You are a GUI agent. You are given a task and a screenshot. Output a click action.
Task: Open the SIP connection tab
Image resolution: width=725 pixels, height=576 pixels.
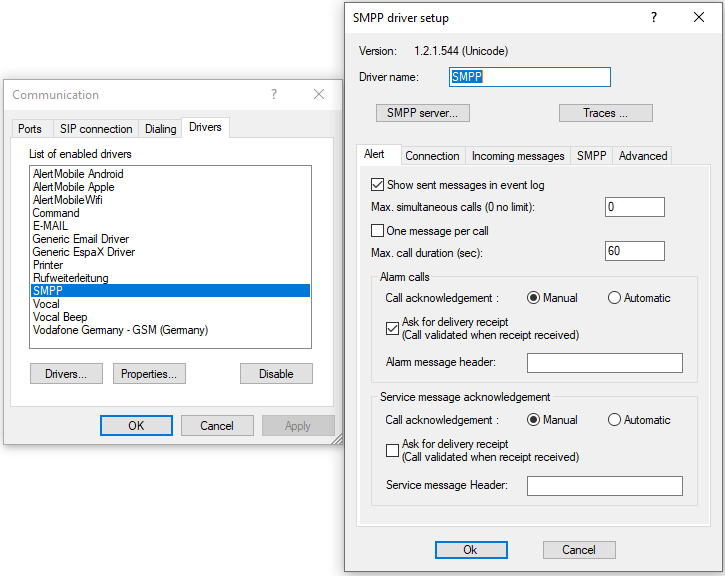tap(96, 129)
